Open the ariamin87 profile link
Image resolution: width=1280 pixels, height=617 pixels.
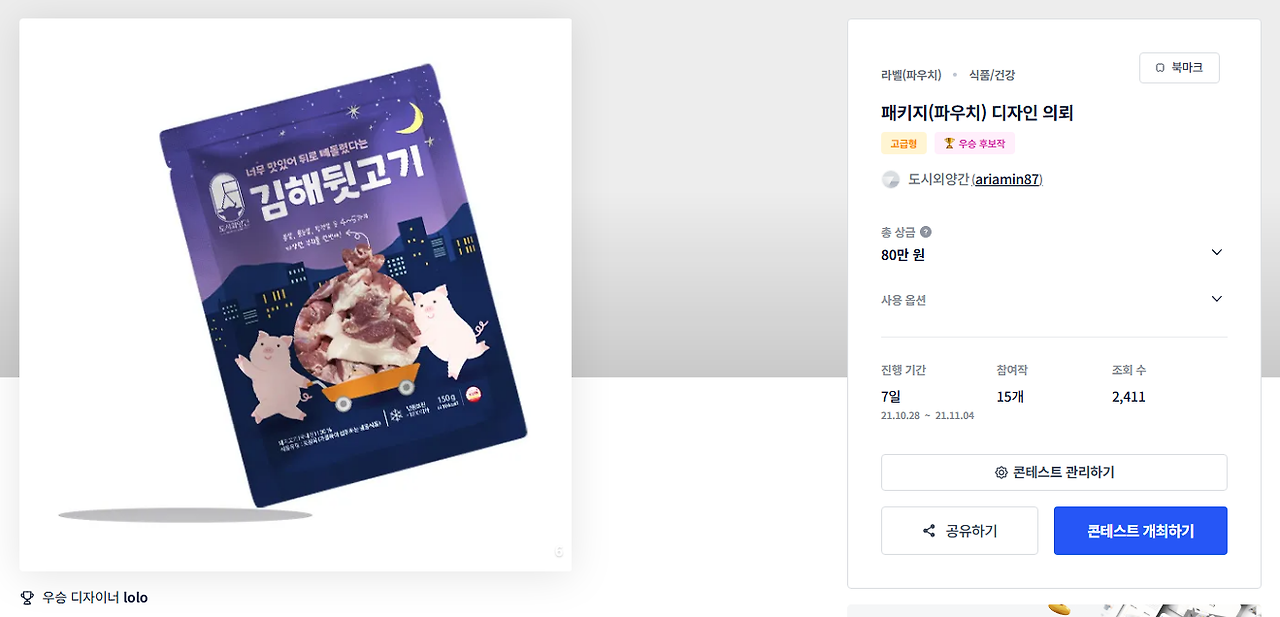(x=1007, y=179)
